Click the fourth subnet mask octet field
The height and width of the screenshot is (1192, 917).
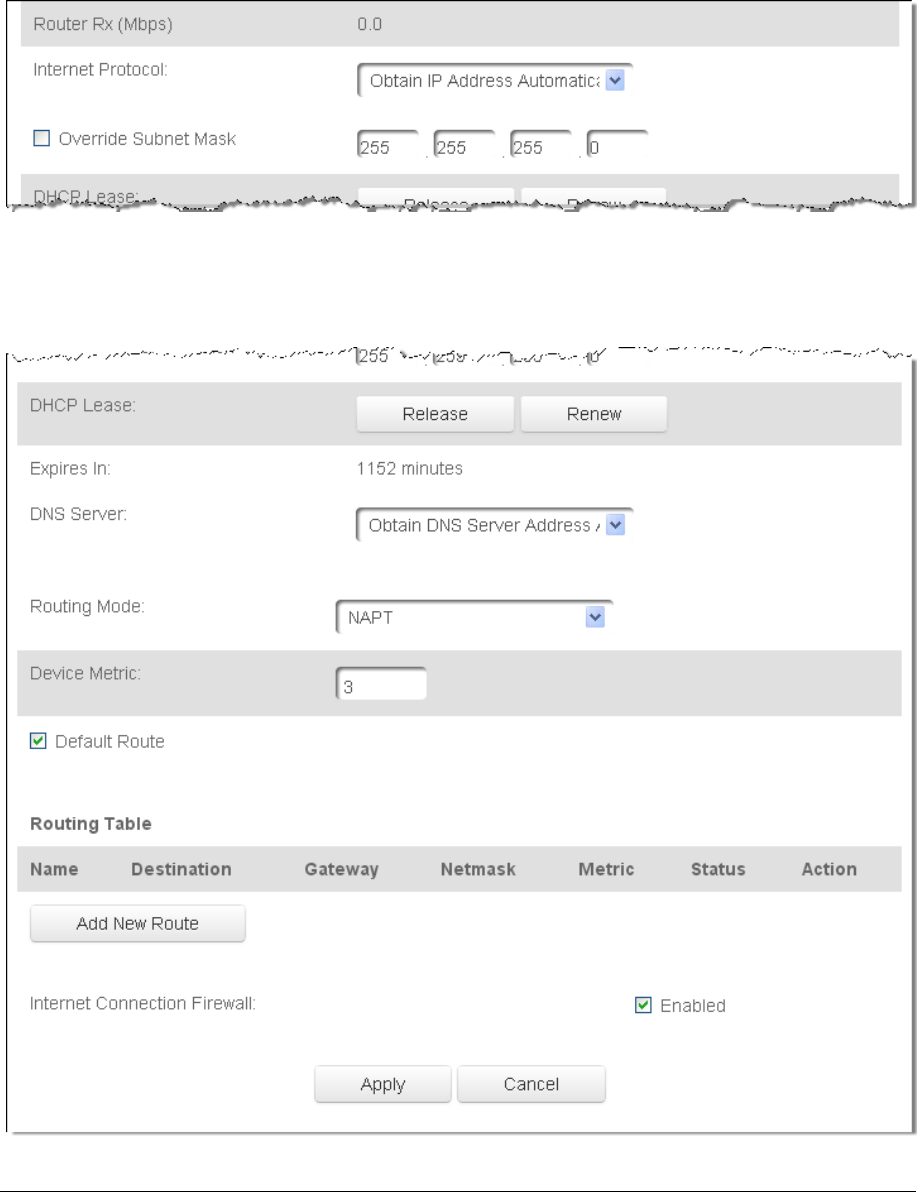617,144
